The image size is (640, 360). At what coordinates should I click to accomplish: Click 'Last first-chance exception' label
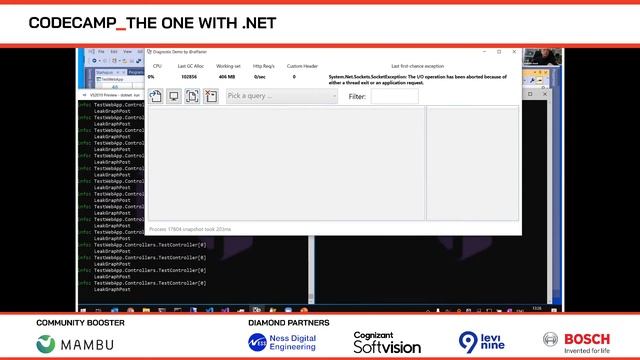(x=418, y=66)
